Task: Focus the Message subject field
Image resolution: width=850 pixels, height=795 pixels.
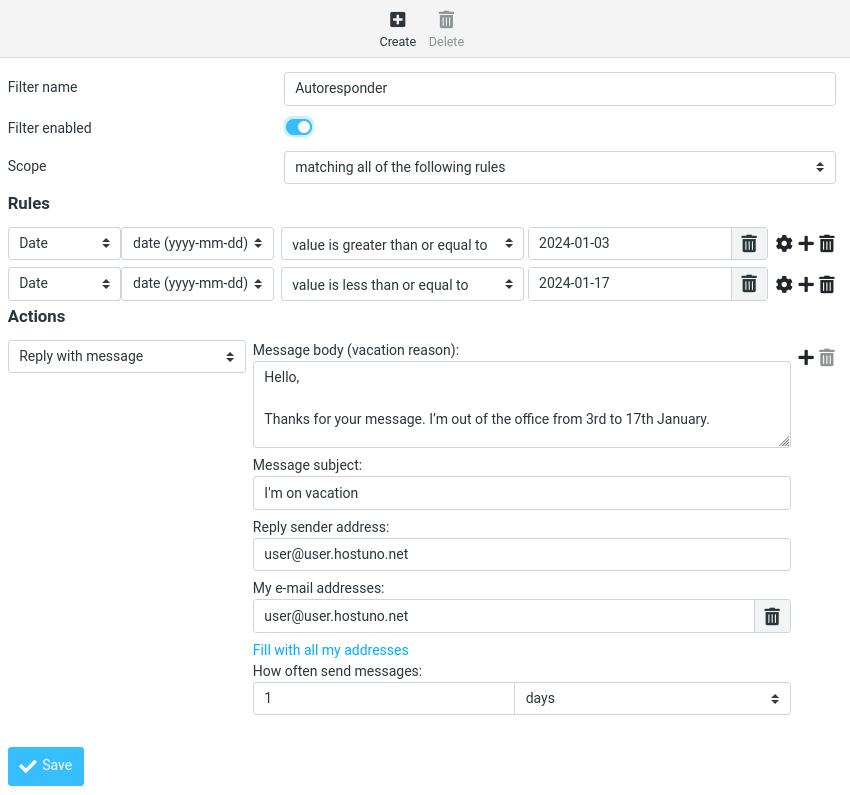Action: click(521, 493)
